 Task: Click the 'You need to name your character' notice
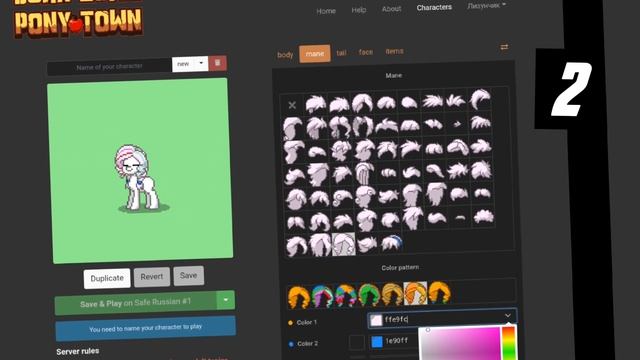tap(145, 328)
